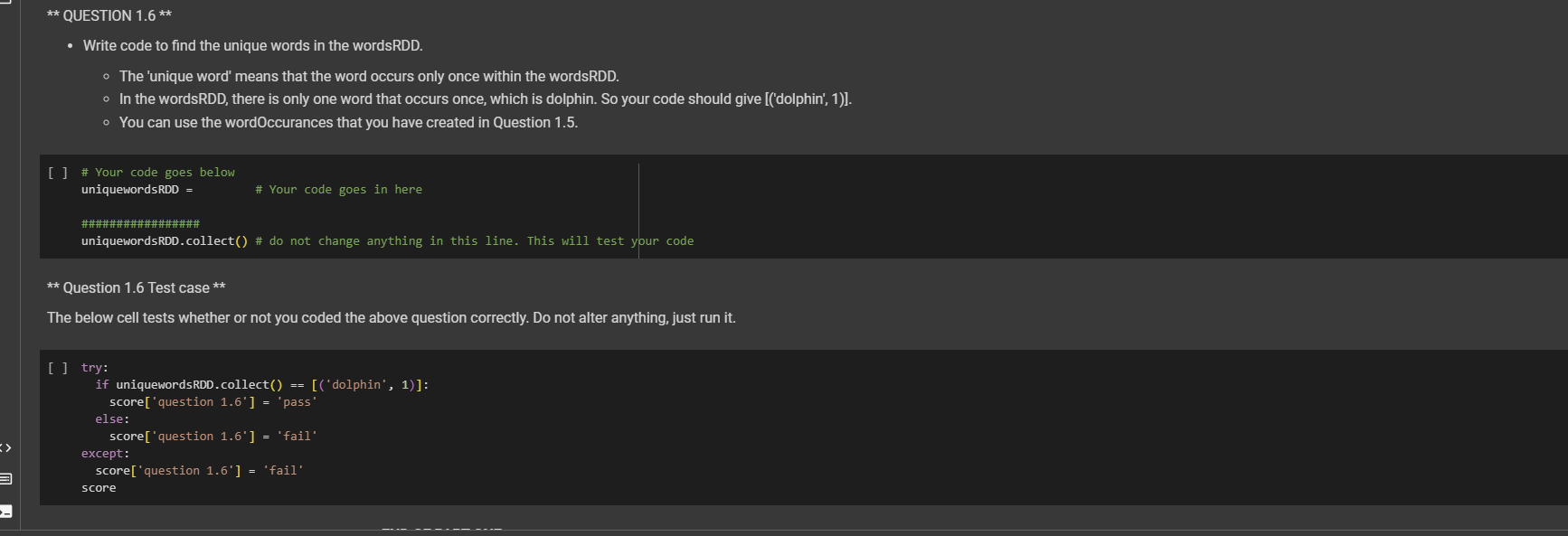Click the comment saying Your code goes below
Image resolution: width=1568 pixels, height=536 pixels.
pyautogui.click(x=158, y=172)
